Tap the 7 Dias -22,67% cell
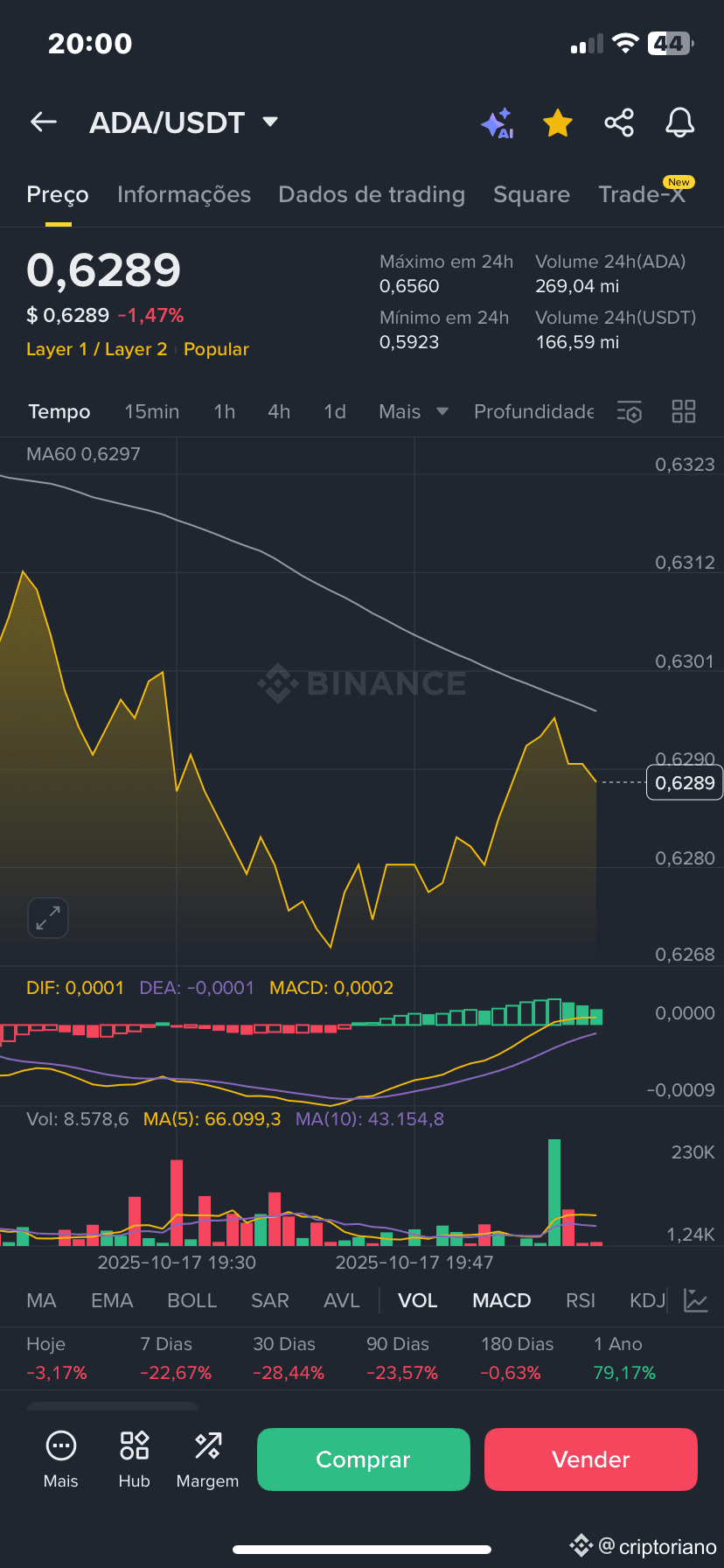This screenshot has height=1568, width=724. point(176,1358)
